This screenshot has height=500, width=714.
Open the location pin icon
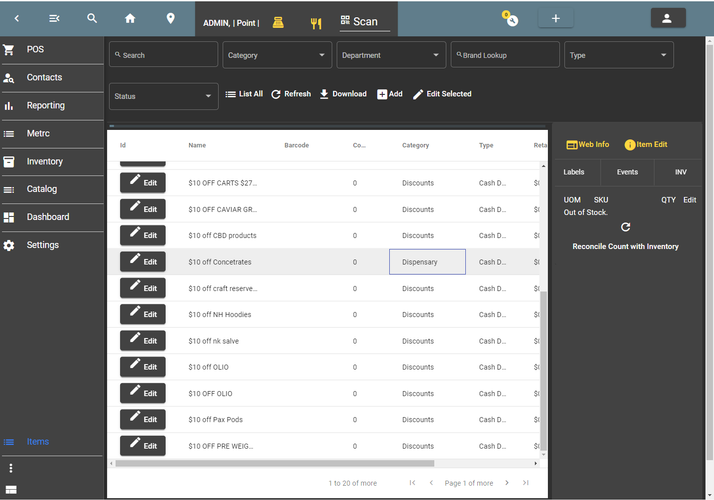pos(170,18)
